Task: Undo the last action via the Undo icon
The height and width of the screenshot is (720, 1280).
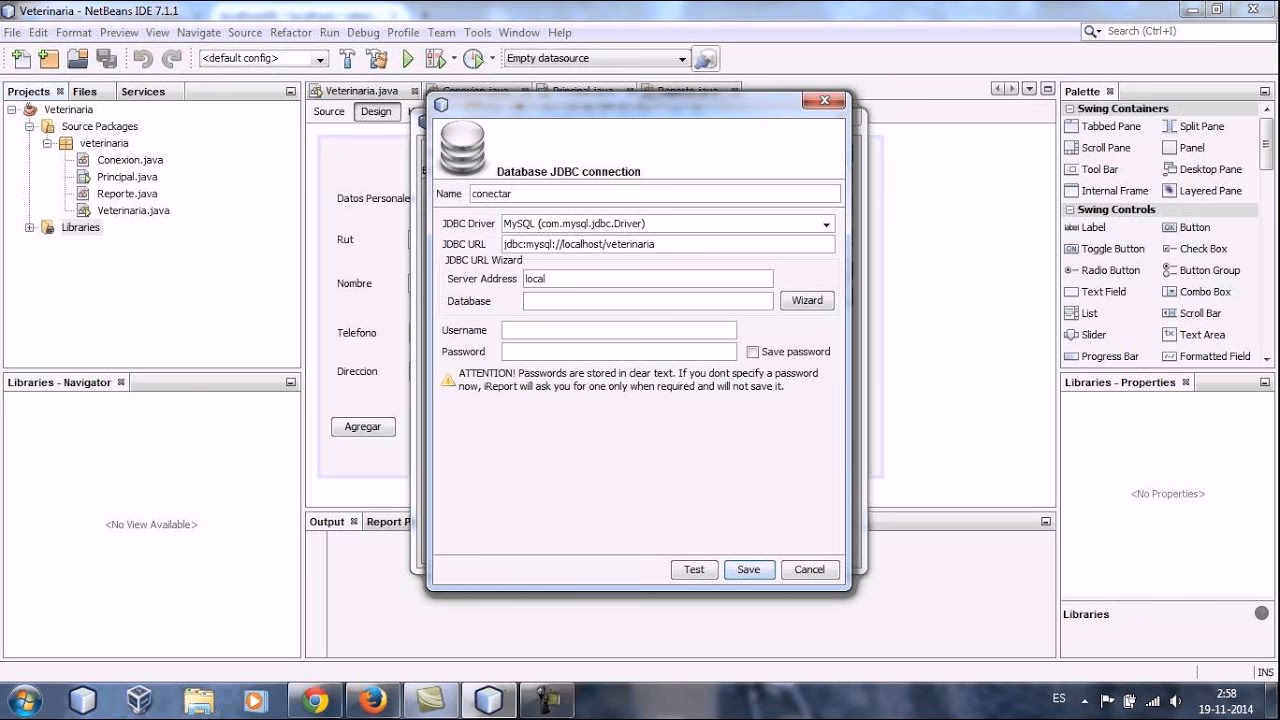Action: click(145, 58)
